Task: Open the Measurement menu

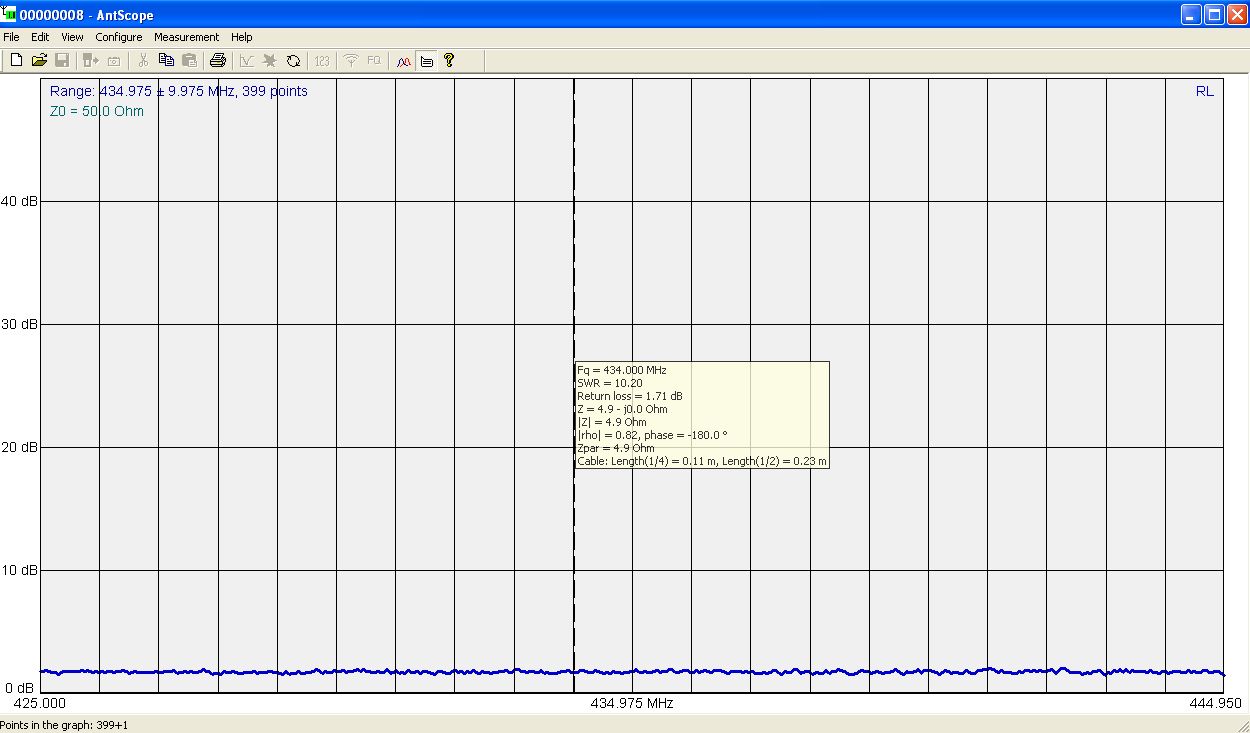Action: tap(186, 37)
